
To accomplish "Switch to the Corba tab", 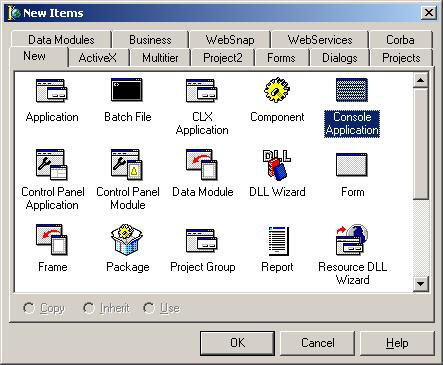I will [400, 40].
